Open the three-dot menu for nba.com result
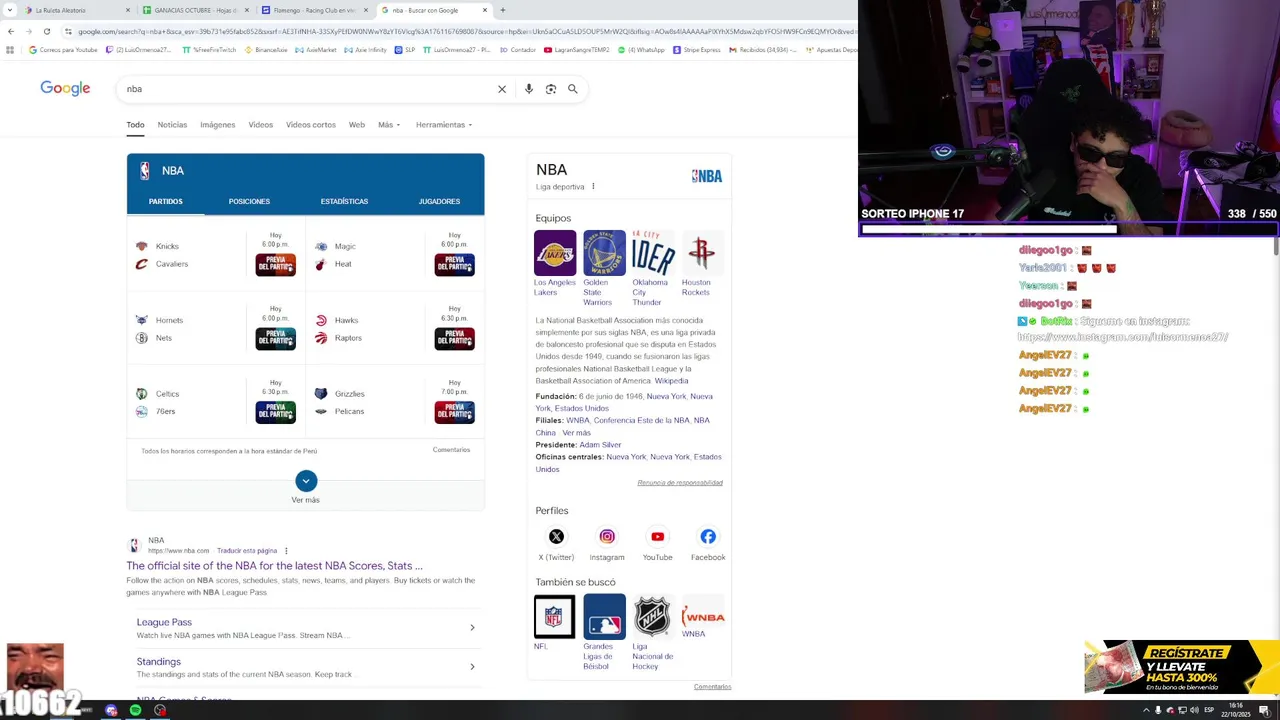Viewport: 1280px width, 720px height. [x=286, y=551]
